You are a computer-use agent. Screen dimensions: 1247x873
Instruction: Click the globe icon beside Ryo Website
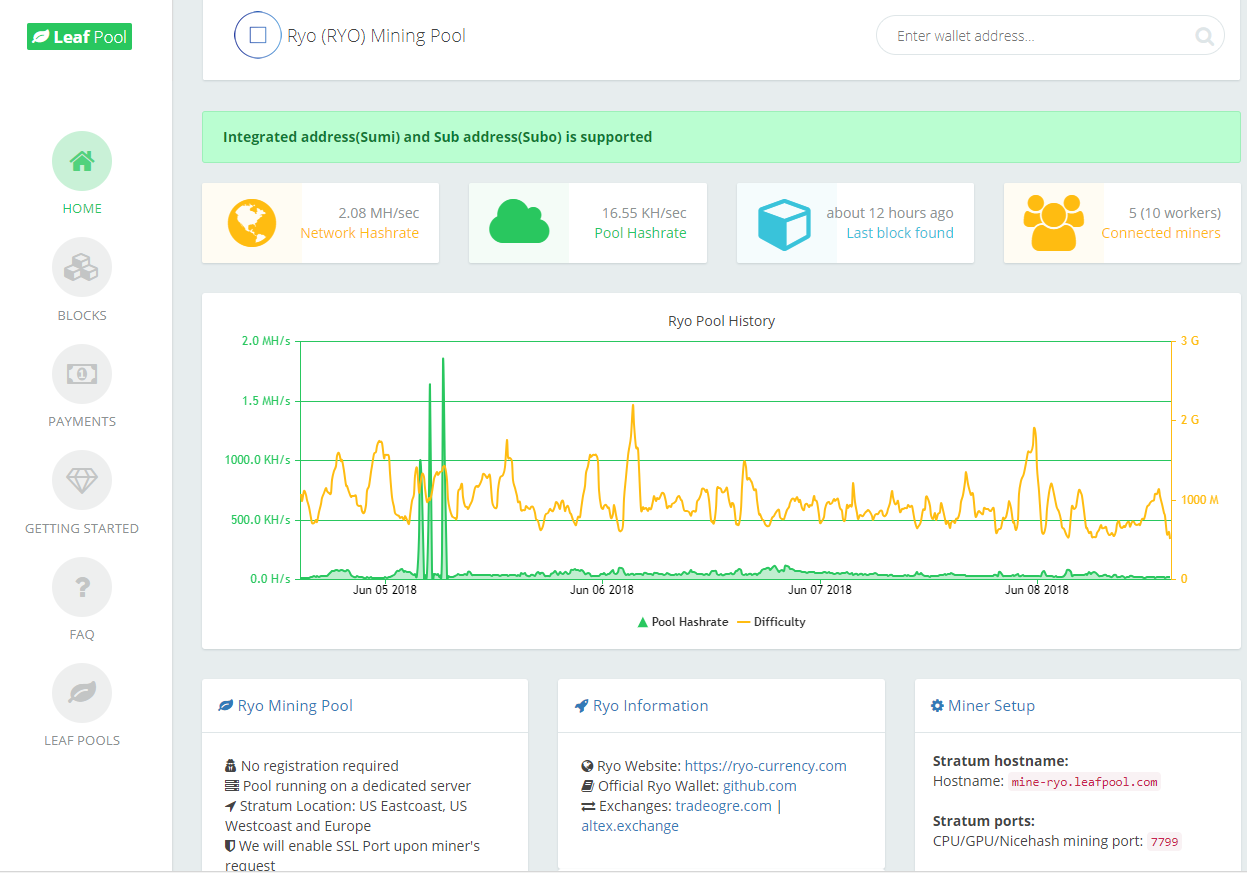pyautogui.click(x=587, y=766)
